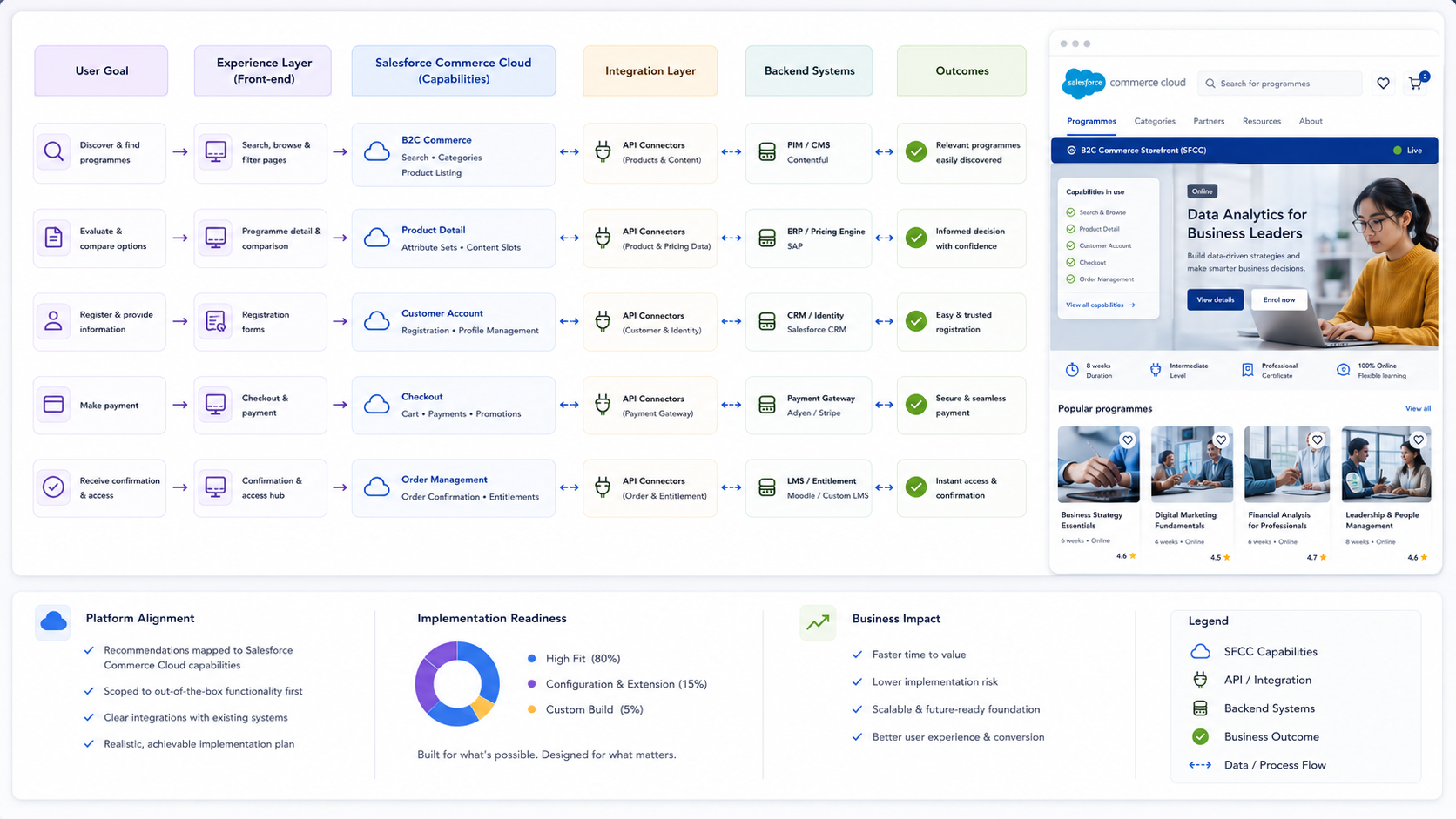Screen dimensions: 1456x819
Task: Open the wishlist heart in storefront header
Action: (1383, 84)
